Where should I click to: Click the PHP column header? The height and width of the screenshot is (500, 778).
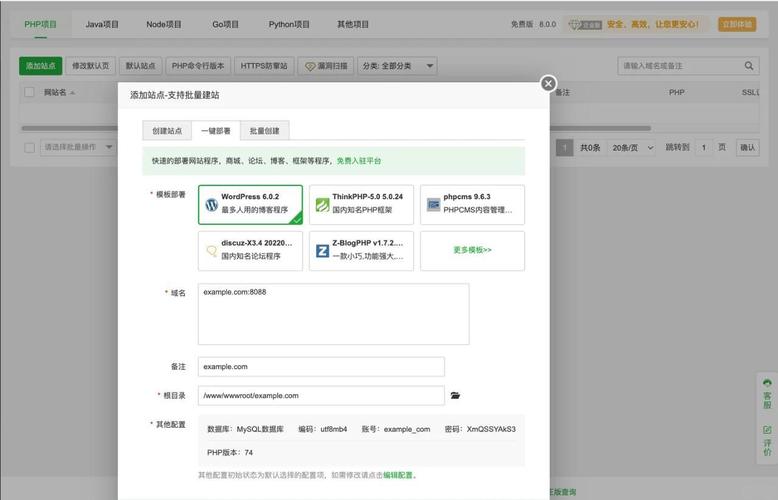pyautogui.click(x=676, y=92)
